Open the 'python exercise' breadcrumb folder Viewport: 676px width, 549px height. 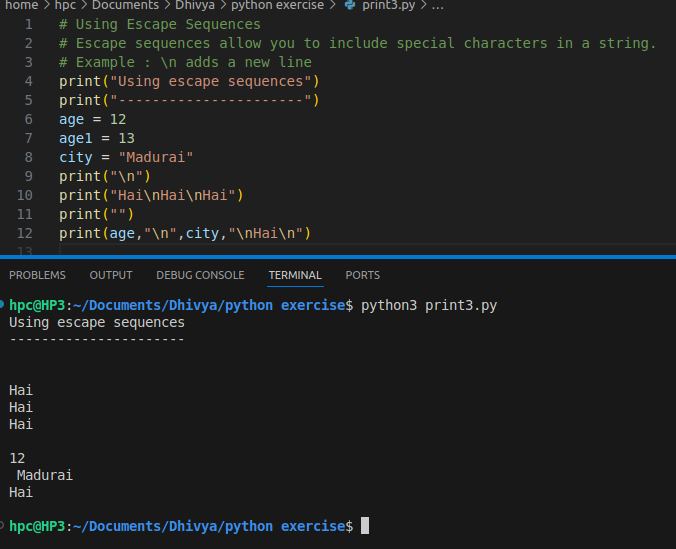click(277, 6)
